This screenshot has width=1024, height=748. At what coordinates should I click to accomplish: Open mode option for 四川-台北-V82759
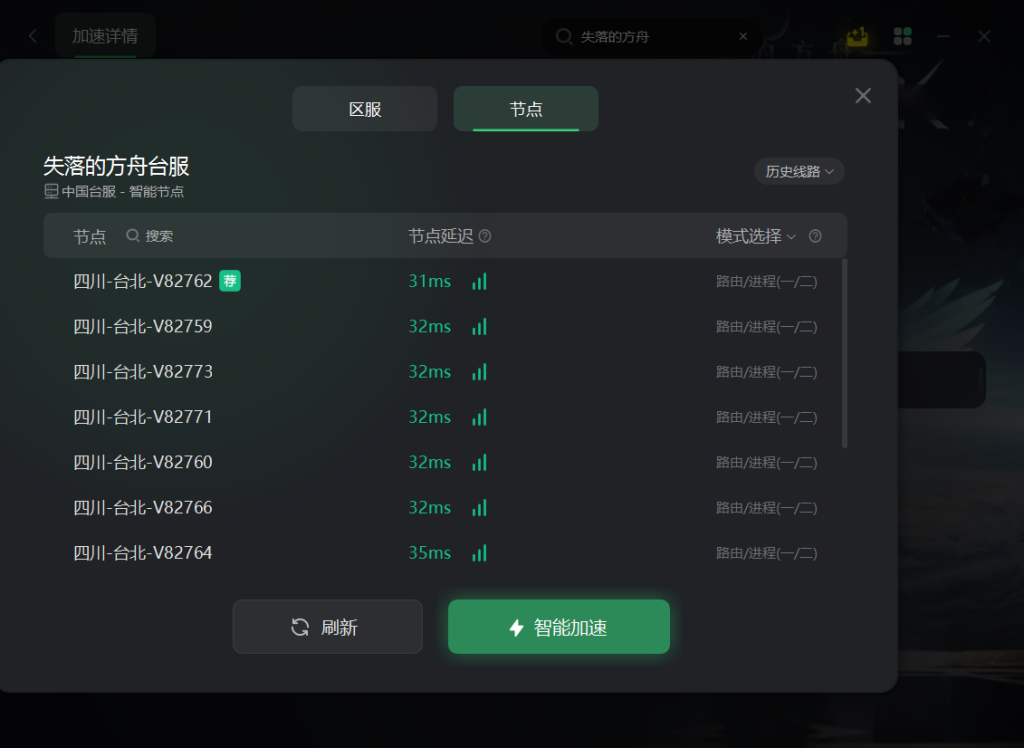[x=767, y=327]
